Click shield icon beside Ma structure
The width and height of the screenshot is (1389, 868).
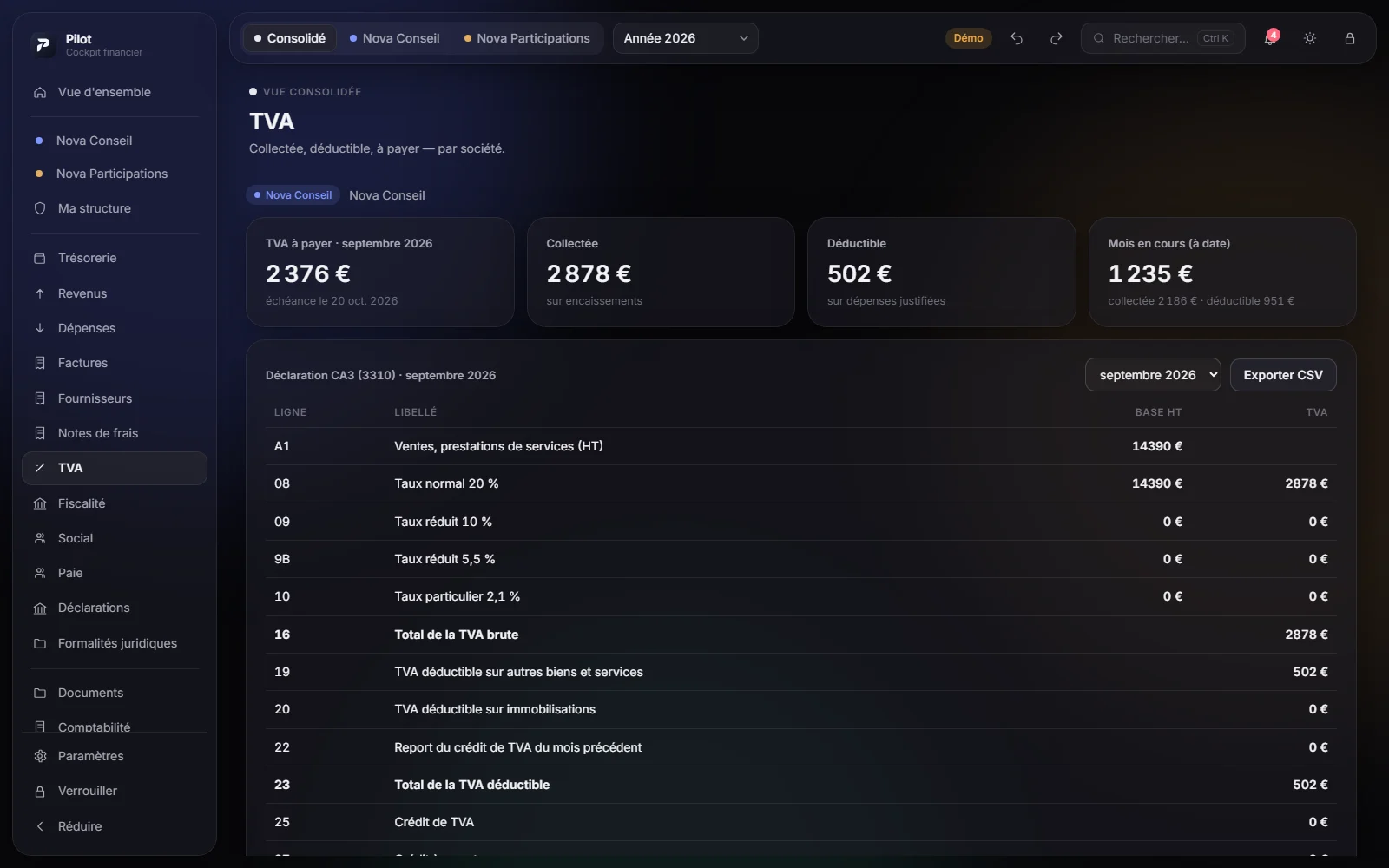click(40, 208)
